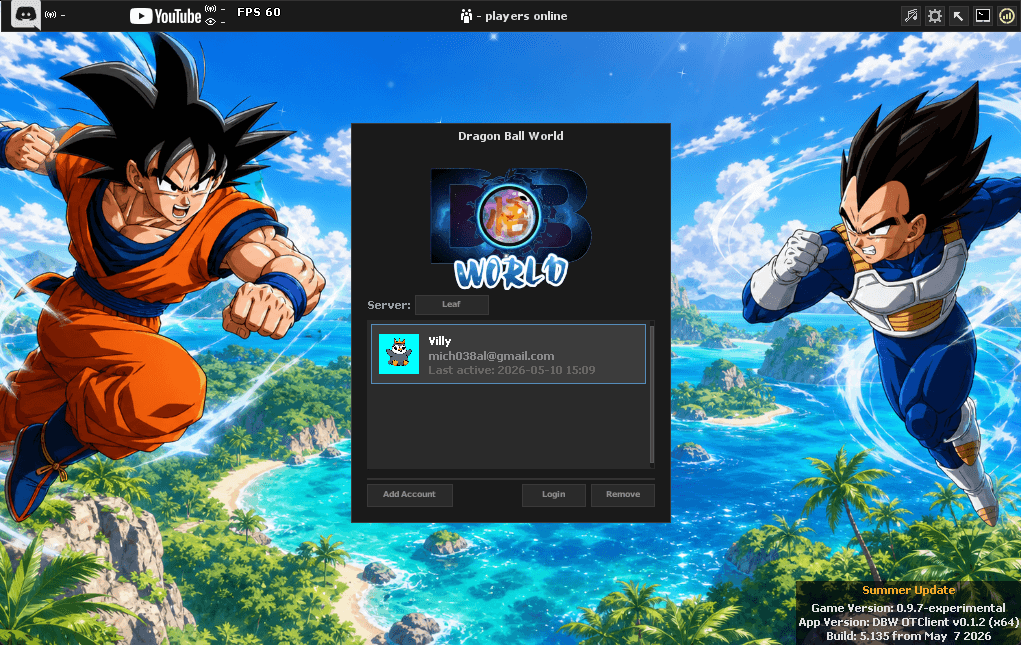Open the Leaf server dropdown
1021x645 pixels.
452,305
